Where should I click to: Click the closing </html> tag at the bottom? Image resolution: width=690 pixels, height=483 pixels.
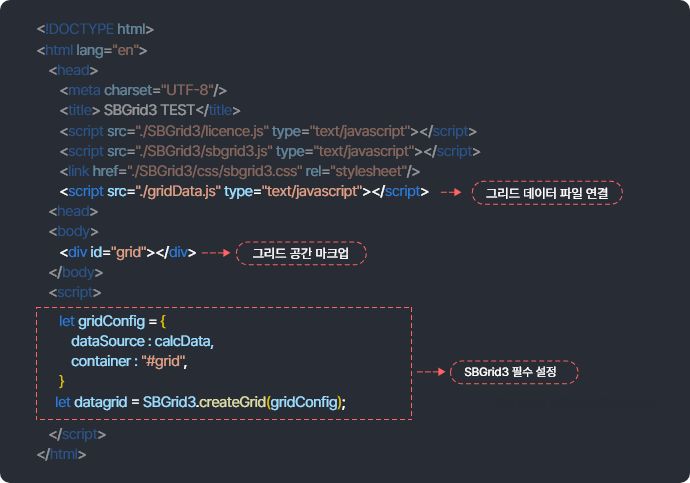tap(61, 454)
